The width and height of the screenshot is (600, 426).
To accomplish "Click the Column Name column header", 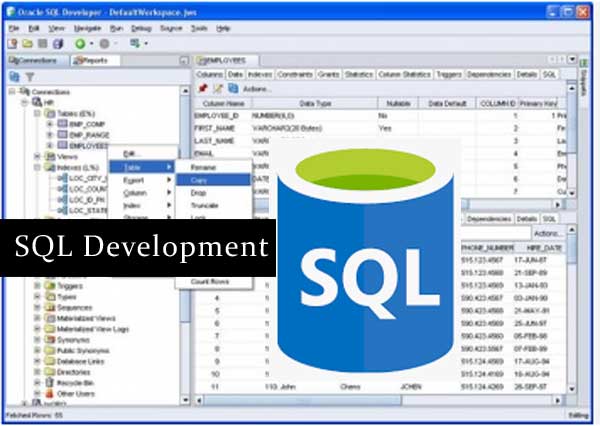I will point(223,103).
